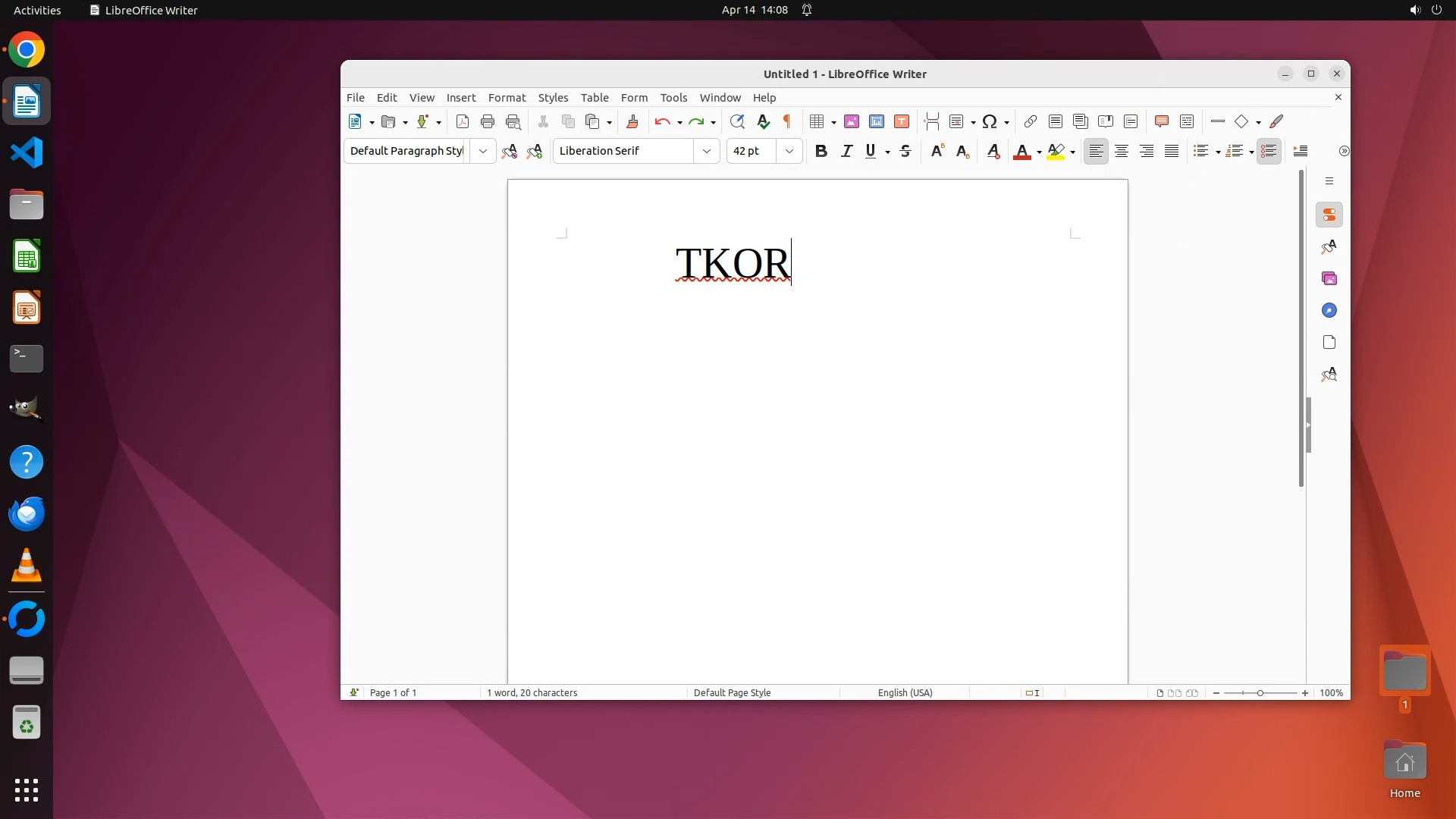This screenshot has height=819, width=1456.
Task: Open the Tools menu
Action: pyautogui.click(x=673, y=97)
